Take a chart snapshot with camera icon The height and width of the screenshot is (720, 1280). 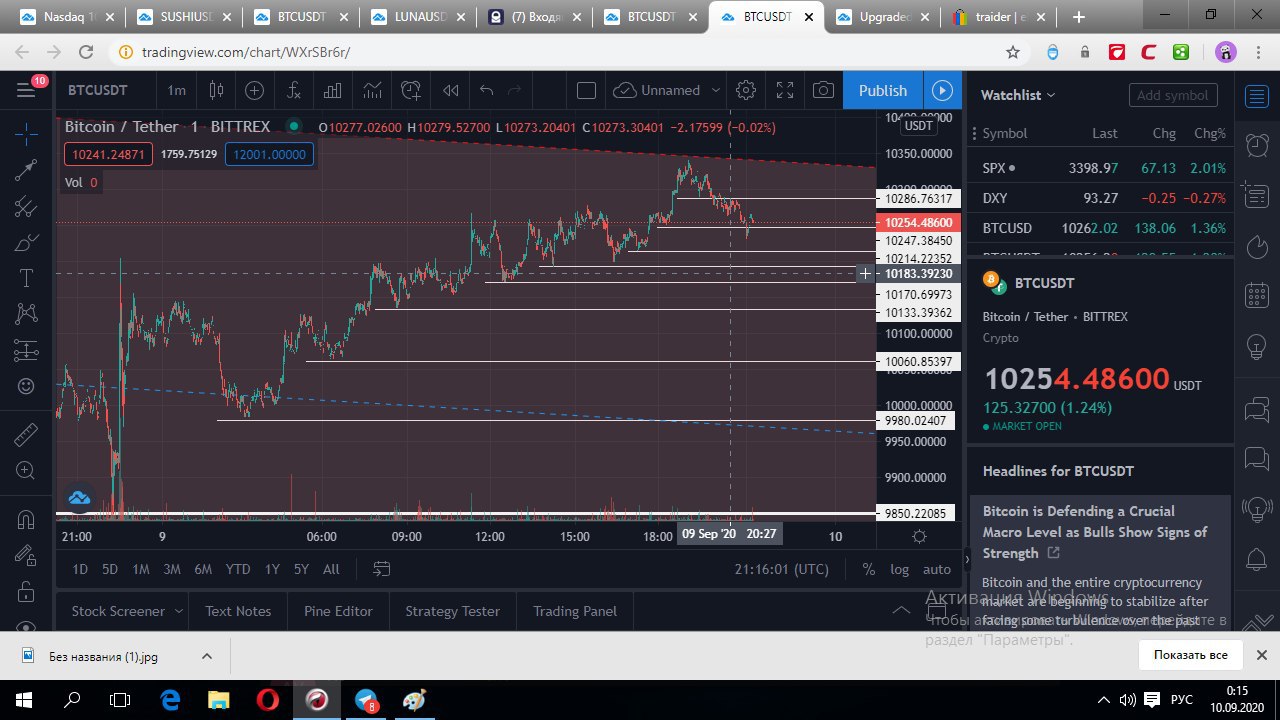(823, 90)
